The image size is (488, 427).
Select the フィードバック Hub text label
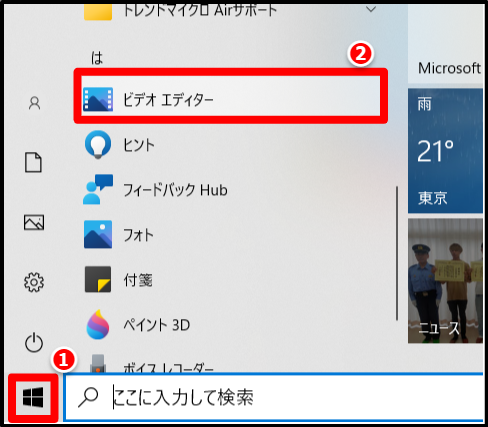point(175,190)
